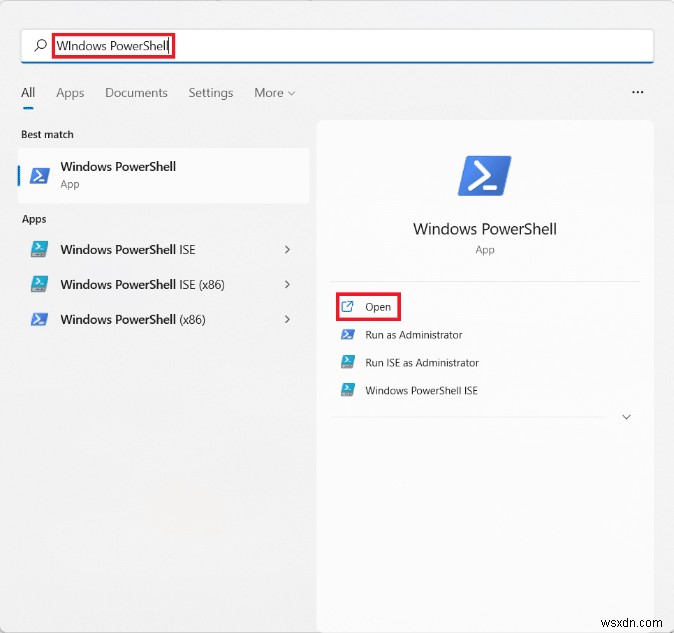
Task: Open the three-dot options menu
Action: pos(637,92)
